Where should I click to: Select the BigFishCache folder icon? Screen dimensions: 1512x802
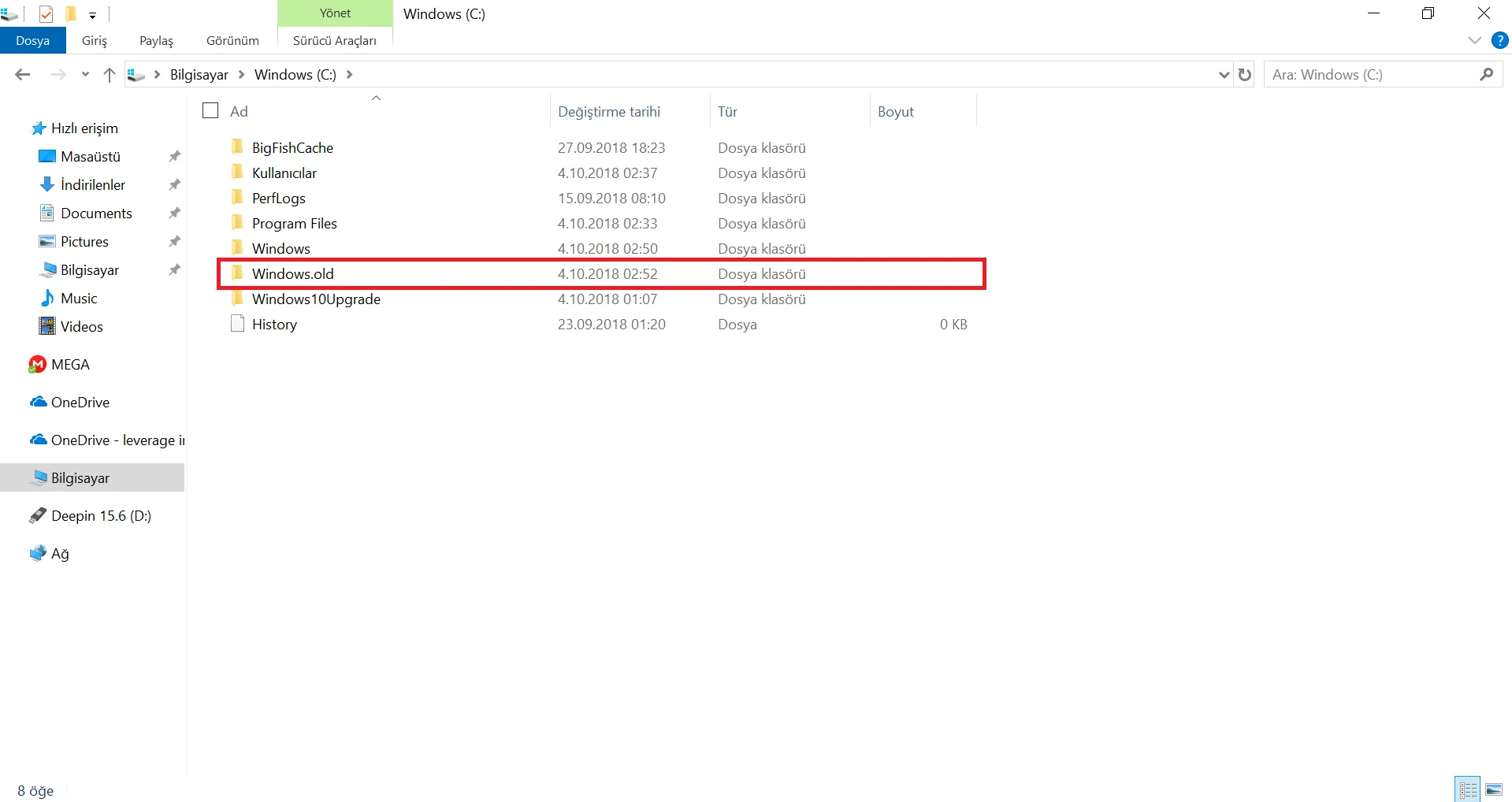pos(237,147)
